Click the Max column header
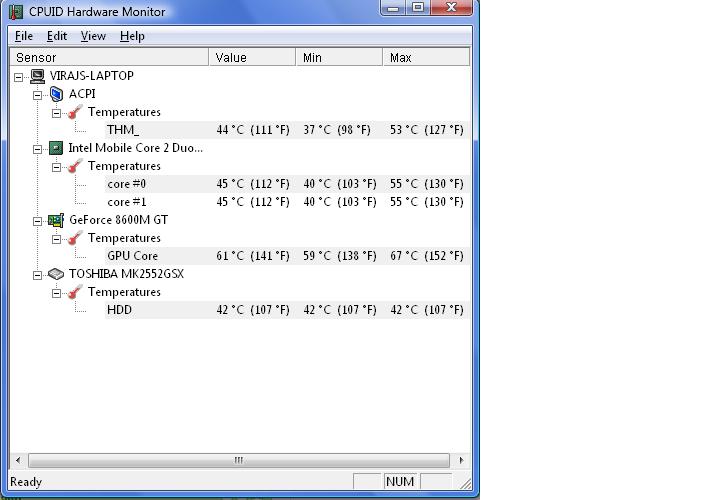This screenshot has height=500, width=720. 427,57
